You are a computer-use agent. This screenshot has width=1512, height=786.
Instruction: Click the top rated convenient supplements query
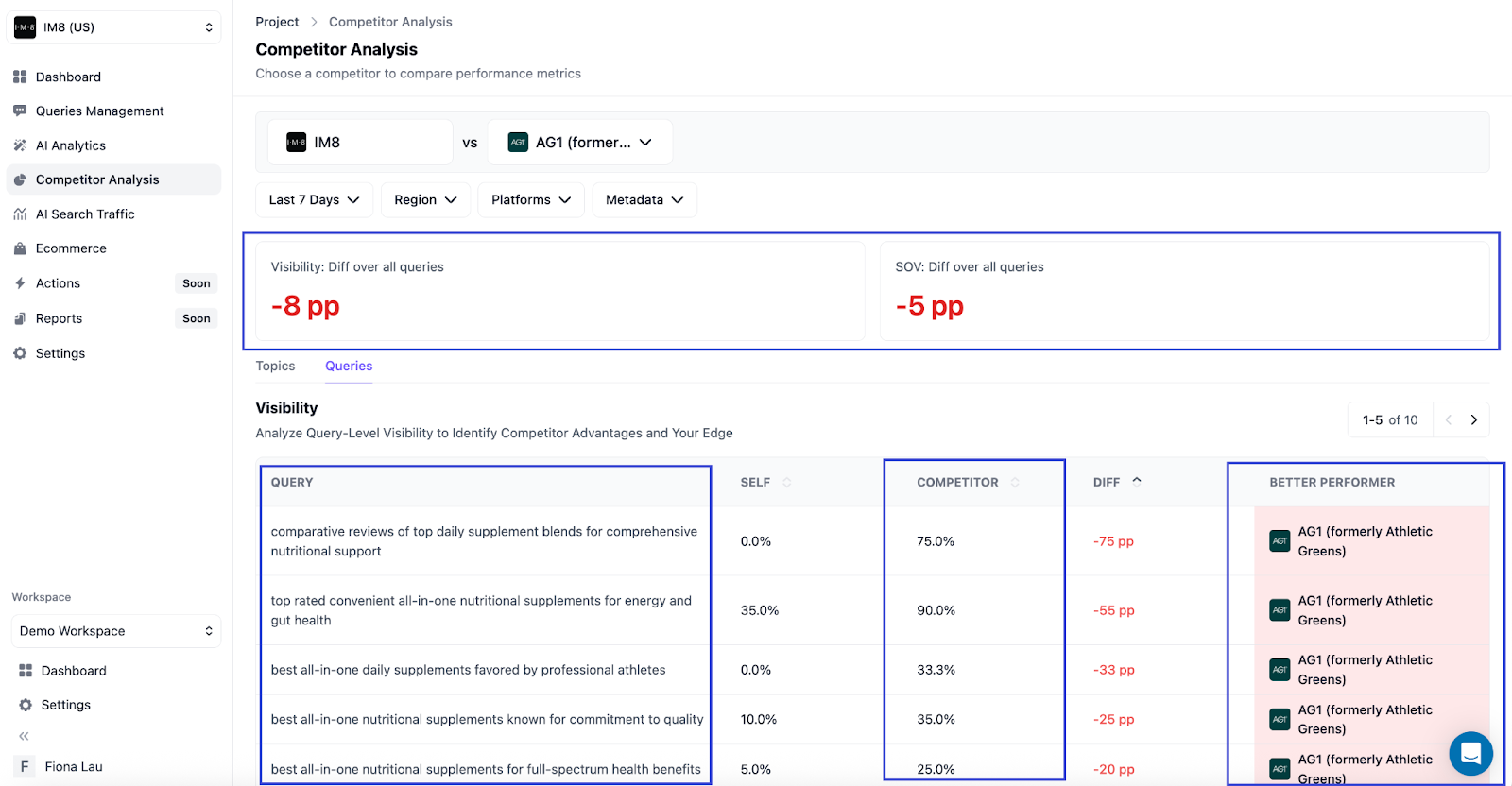click(x=481, y=610)
